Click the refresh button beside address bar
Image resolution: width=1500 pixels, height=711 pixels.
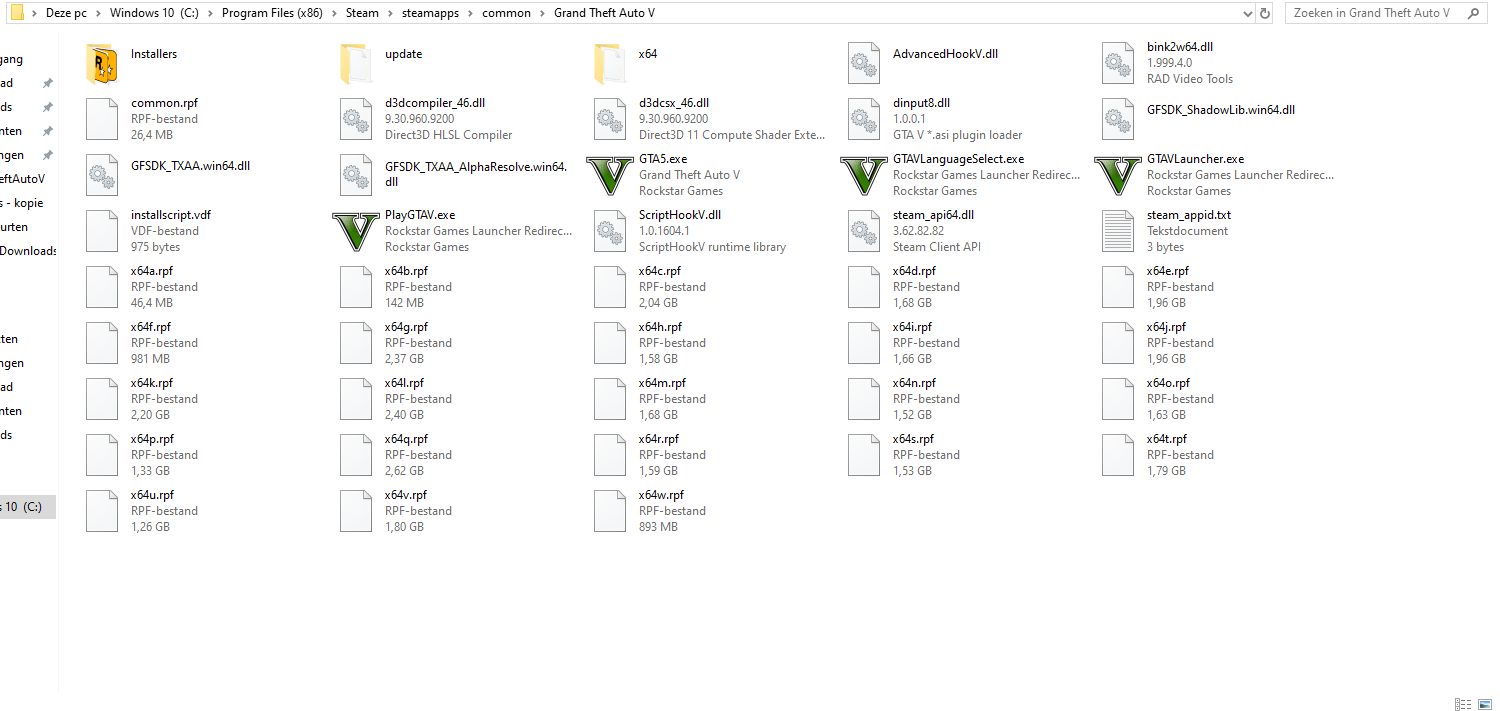(1266, 13)
